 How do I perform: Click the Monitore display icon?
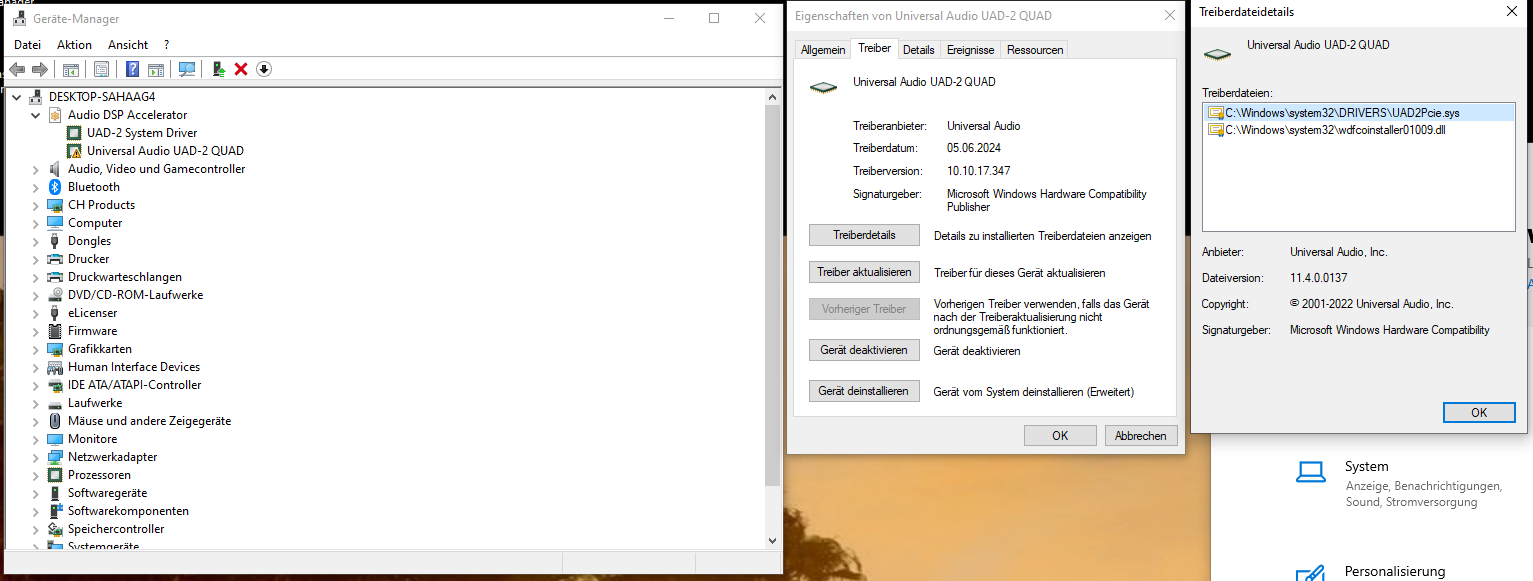[x=56, y=439]
